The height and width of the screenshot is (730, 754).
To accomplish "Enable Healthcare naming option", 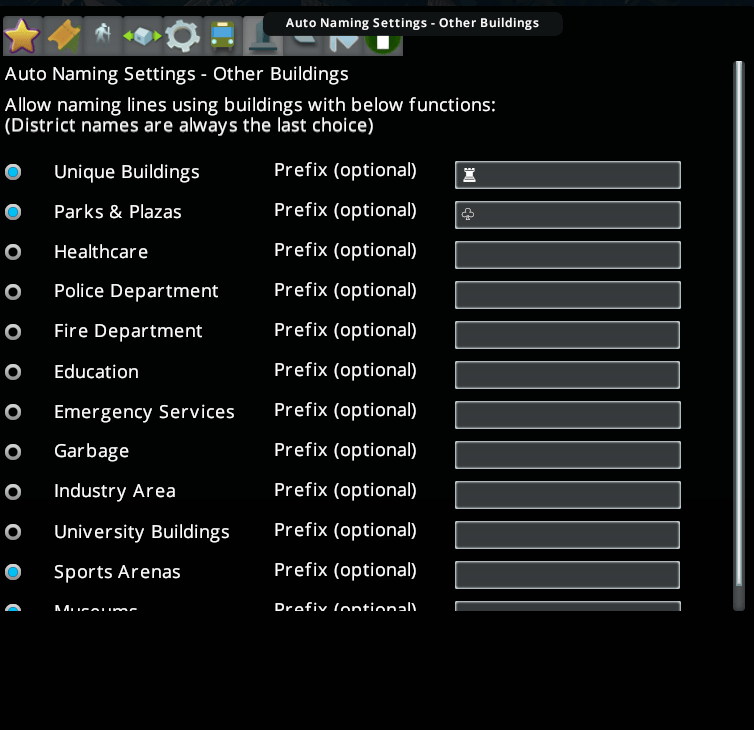I will pos(13,252).
